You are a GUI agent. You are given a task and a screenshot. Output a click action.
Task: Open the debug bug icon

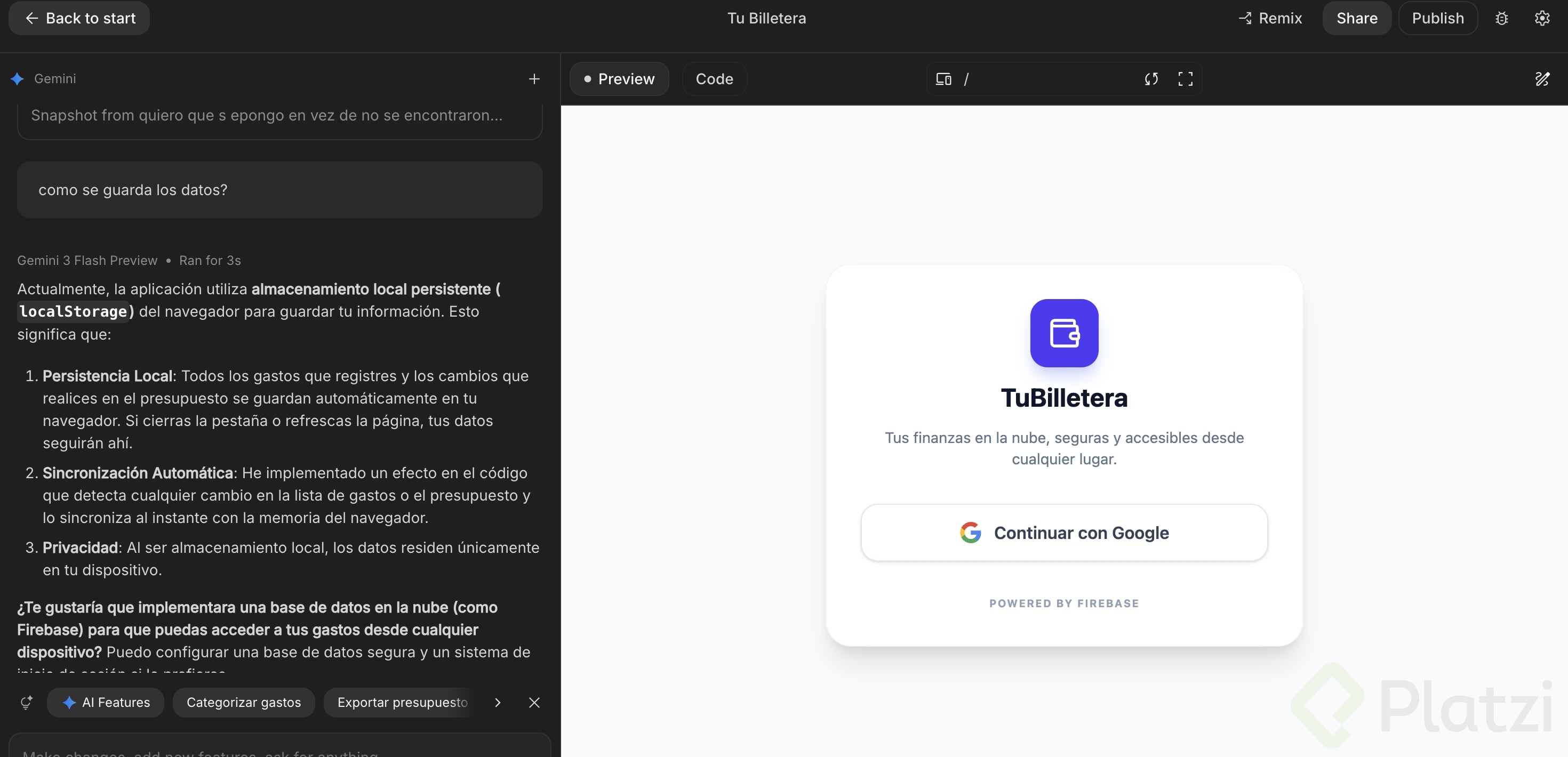(1502, 18)
